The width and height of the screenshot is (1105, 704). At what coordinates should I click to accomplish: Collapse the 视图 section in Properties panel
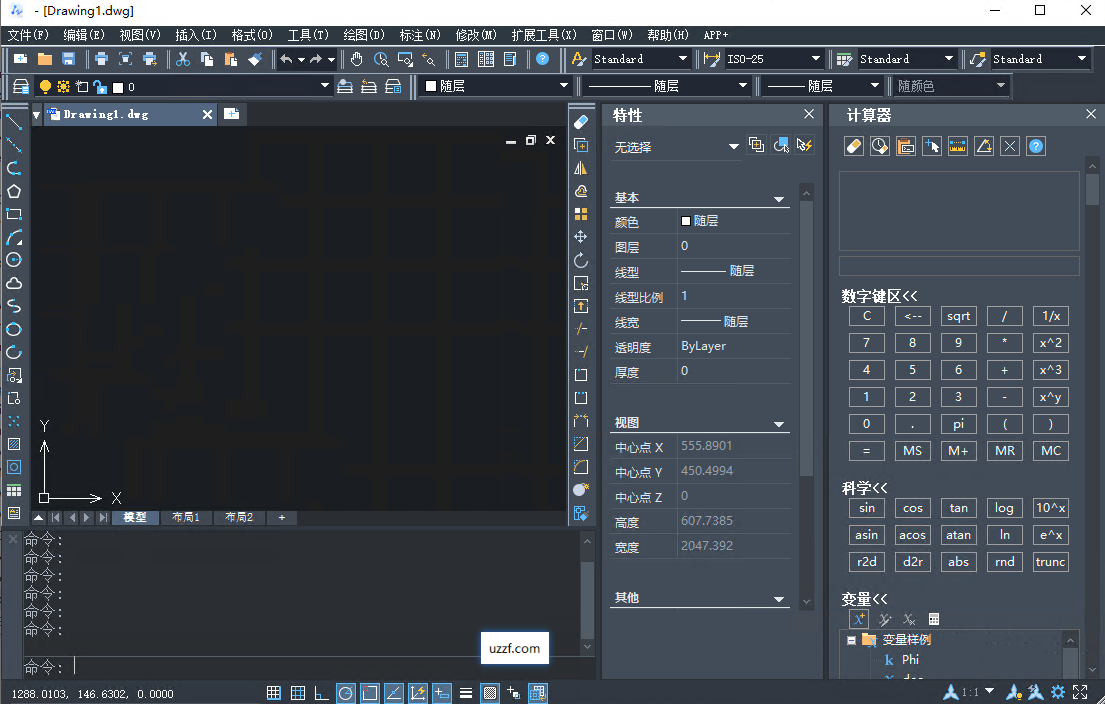(x=778, y=422)
